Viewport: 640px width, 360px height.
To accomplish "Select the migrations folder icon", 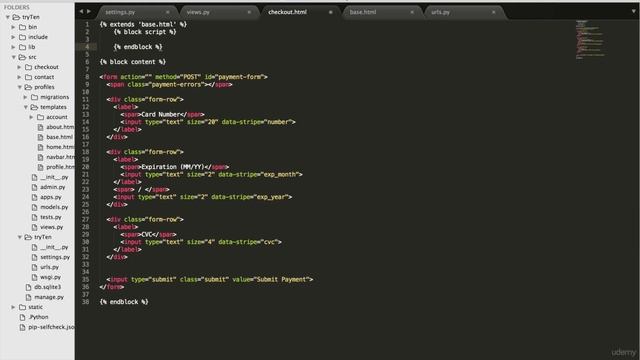I will point(34,97).
